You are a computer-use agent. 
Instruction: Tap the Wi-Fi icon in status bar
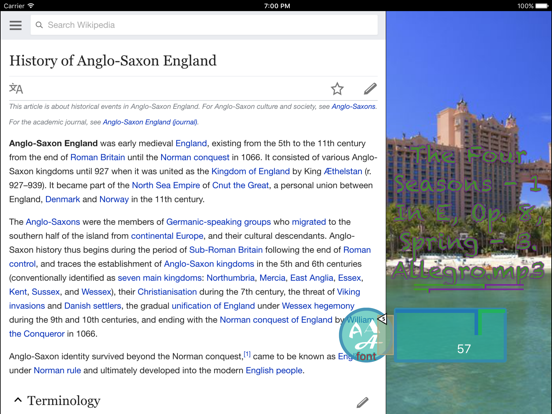tap(31, 5)
